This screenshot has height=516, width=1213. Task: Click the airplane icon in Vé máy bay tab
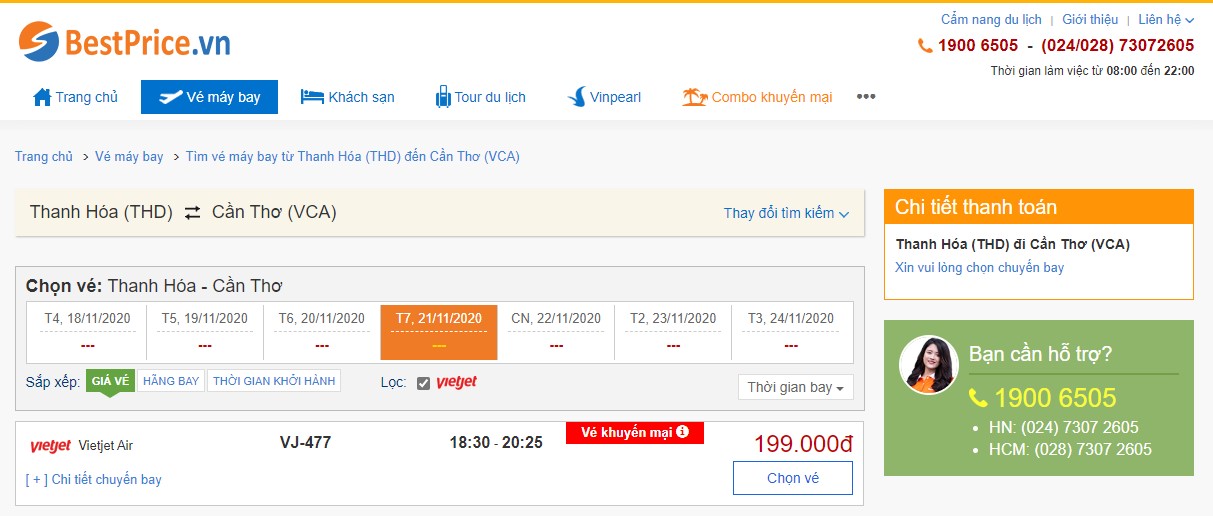[x=170, y=97]
